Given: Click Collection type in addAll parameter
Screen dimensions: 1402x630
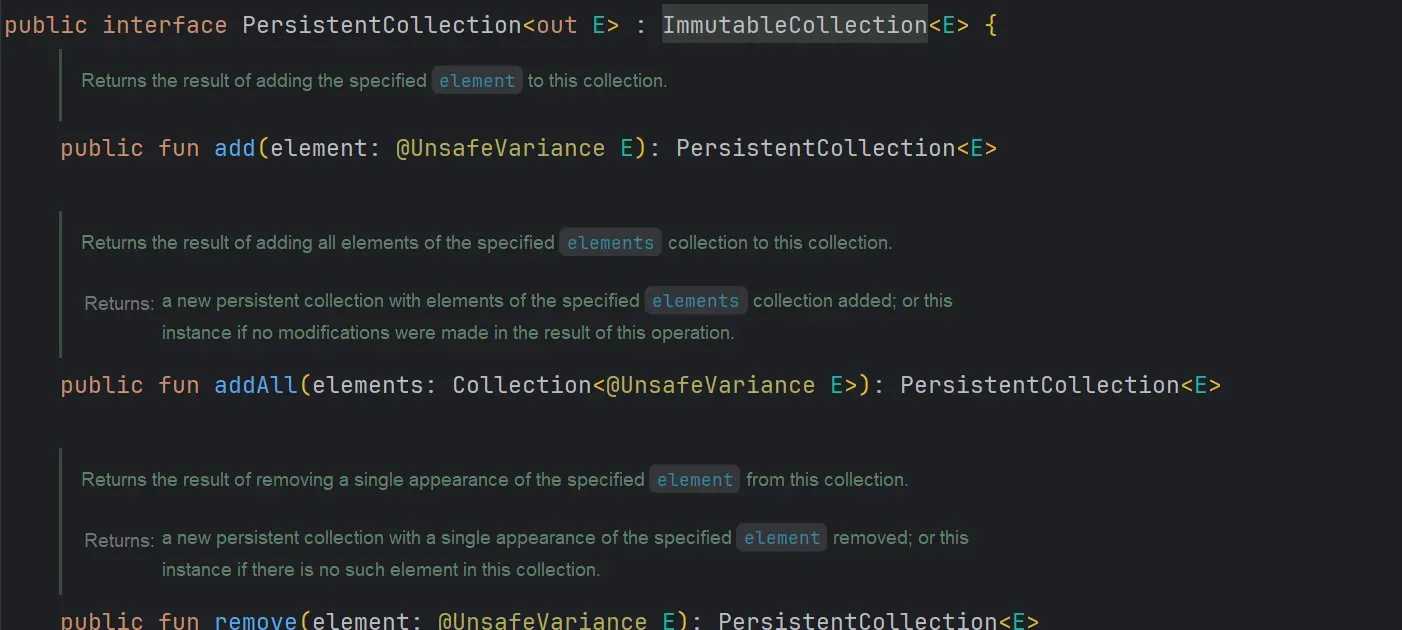Looking at the screenshot, I should pos(521,386).
